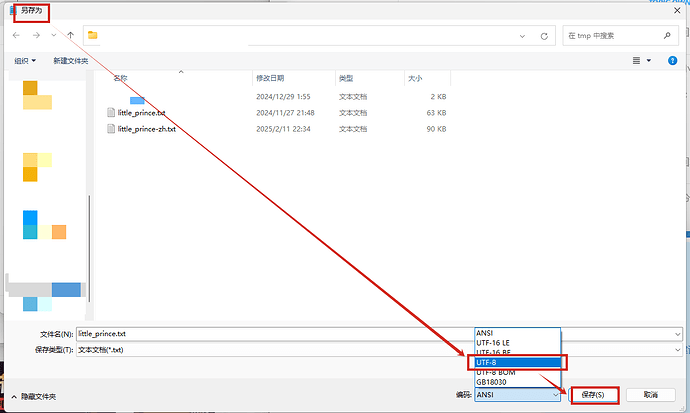Click the 90 KB size cell

(436, 129)
